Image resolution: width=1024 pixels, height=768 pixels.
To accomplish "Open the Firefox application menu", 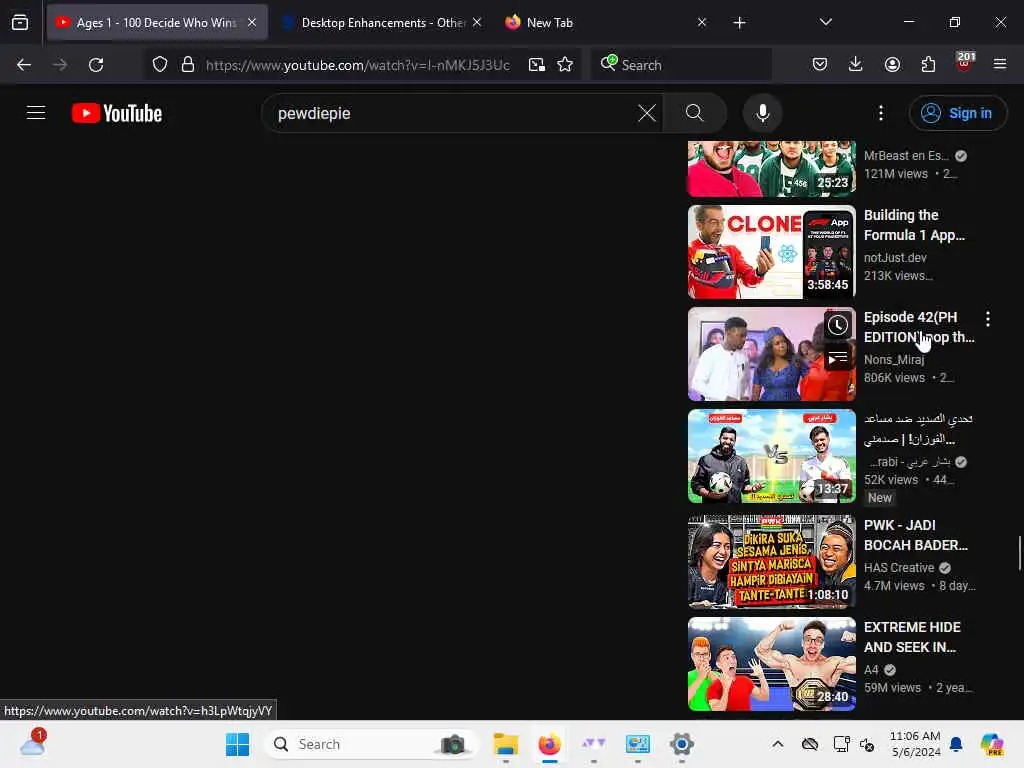I will [1000, 65].
